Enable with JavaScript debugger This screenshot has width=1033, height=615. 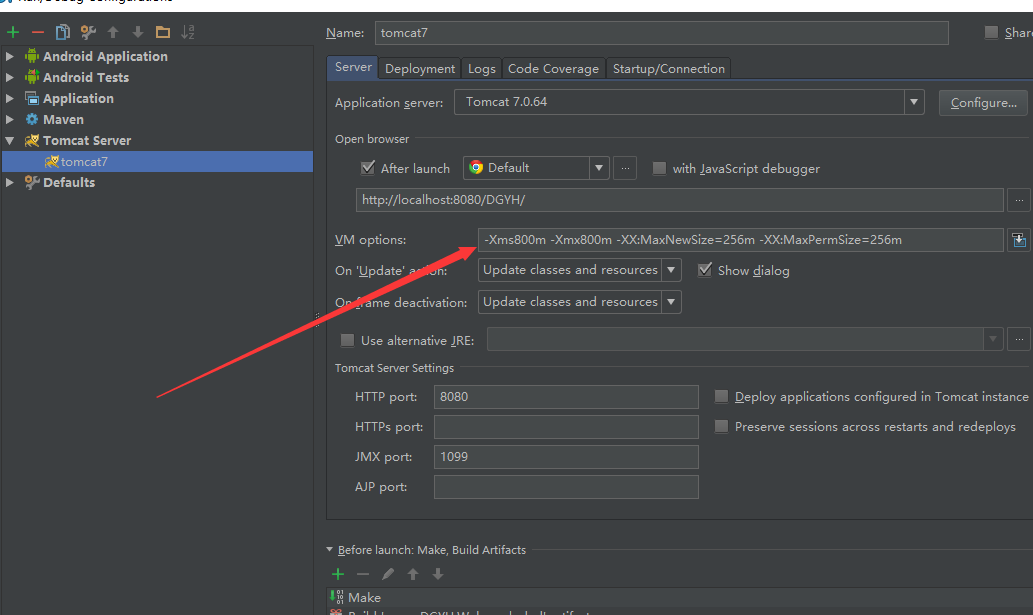point(659,169)
